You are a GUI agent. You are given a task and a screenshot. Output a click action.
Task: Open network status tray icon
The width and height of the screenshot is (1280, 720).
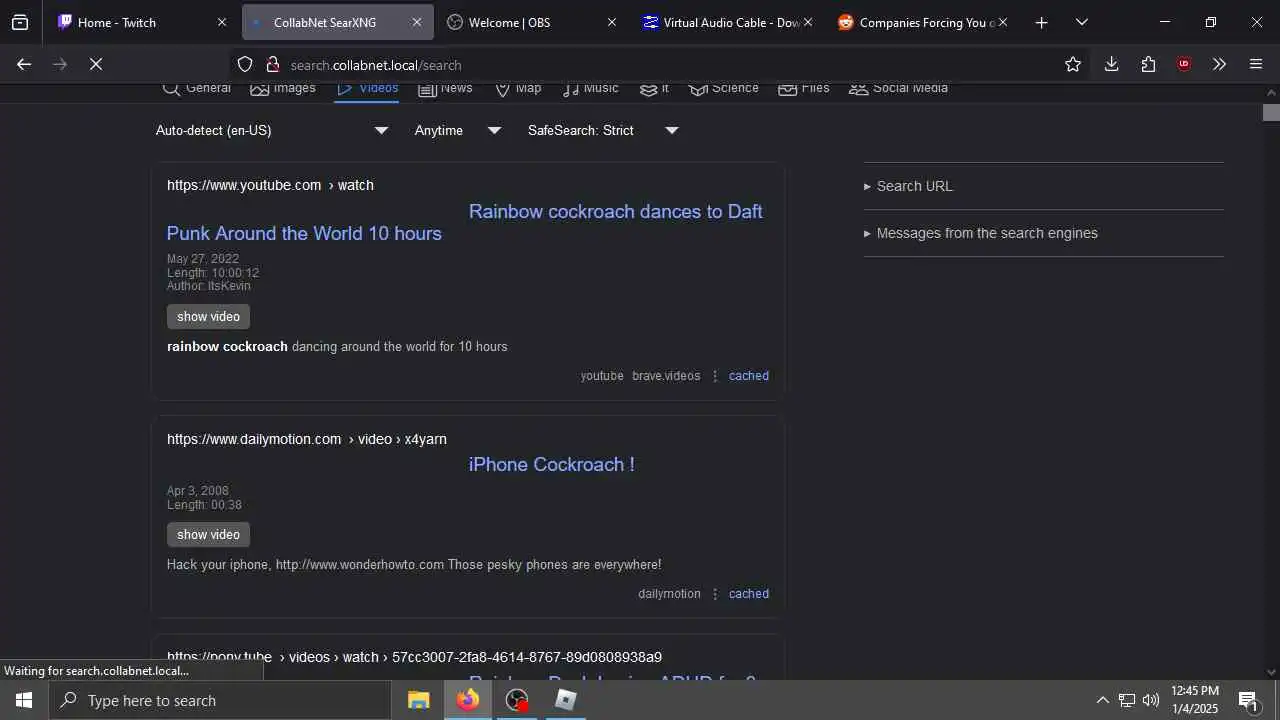pos(1127,700)
